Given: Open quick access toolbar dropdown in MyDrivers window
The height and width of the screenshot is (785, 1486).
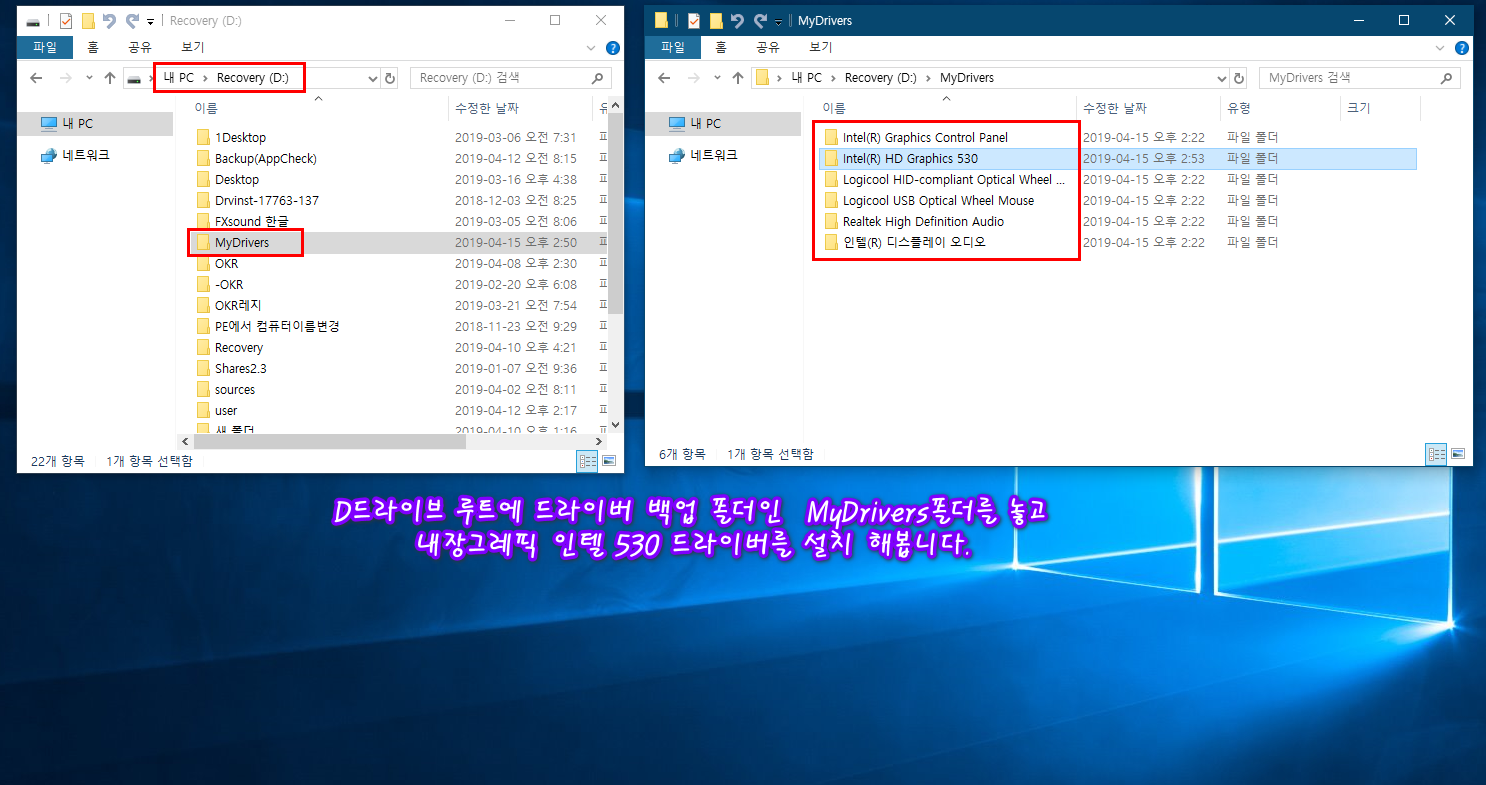Looking at the screenshot, I should tap(778, 21).
